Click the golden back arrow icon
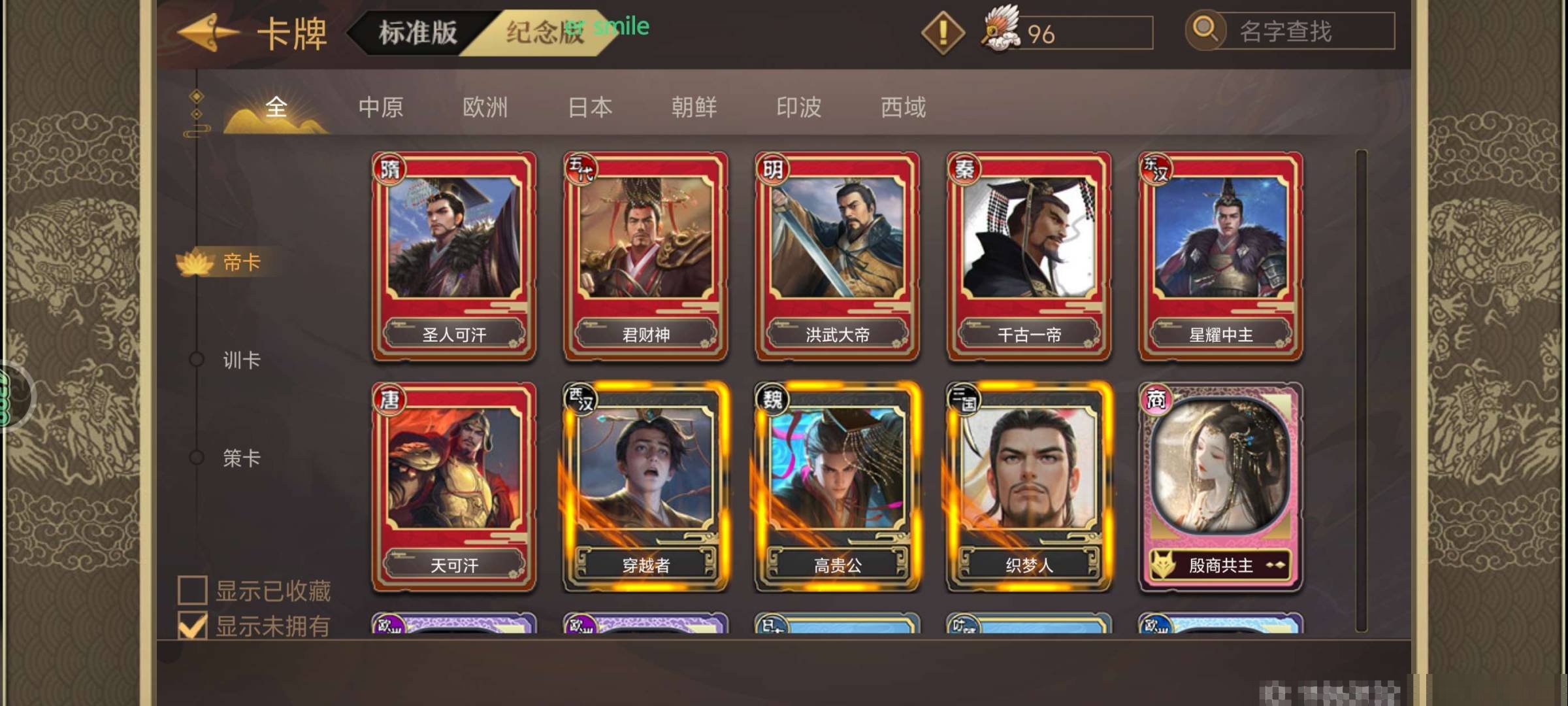The image size is (1568, 706). 208,33
